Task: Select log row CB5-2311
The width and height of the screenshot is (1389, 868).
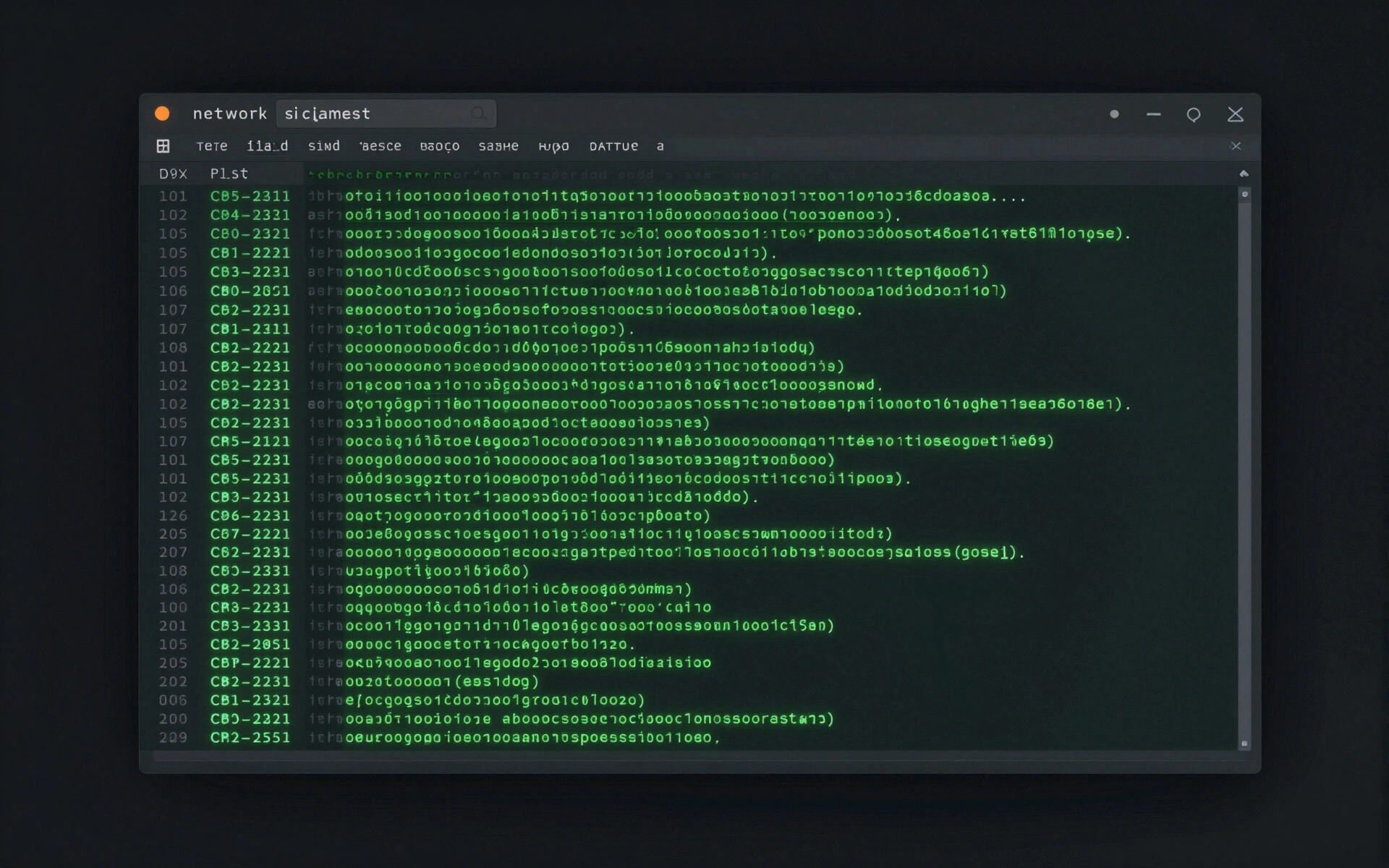Action: pos(250,196)
